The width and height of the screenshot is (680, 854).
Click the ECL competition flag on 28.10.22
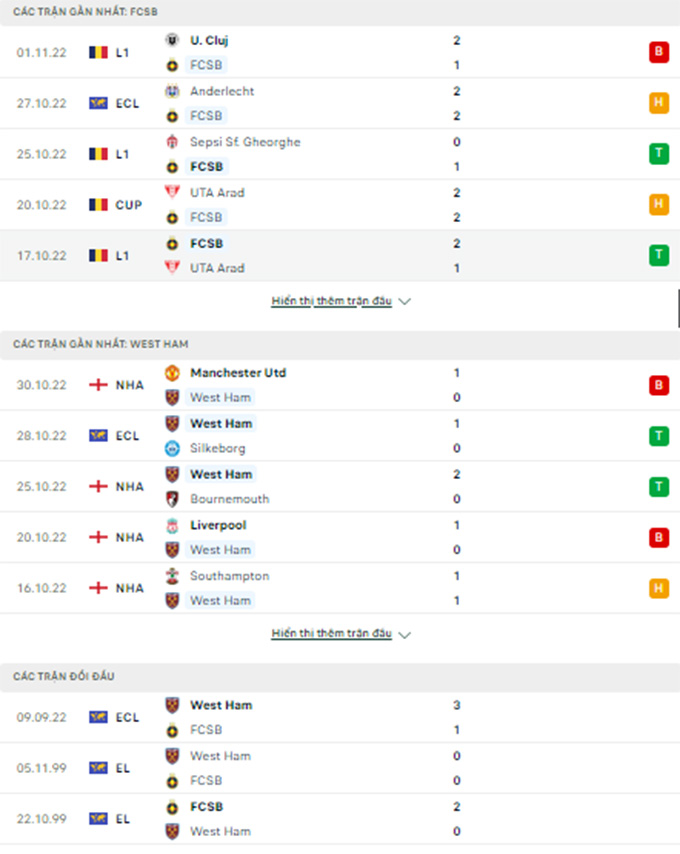tap(114, 436)
